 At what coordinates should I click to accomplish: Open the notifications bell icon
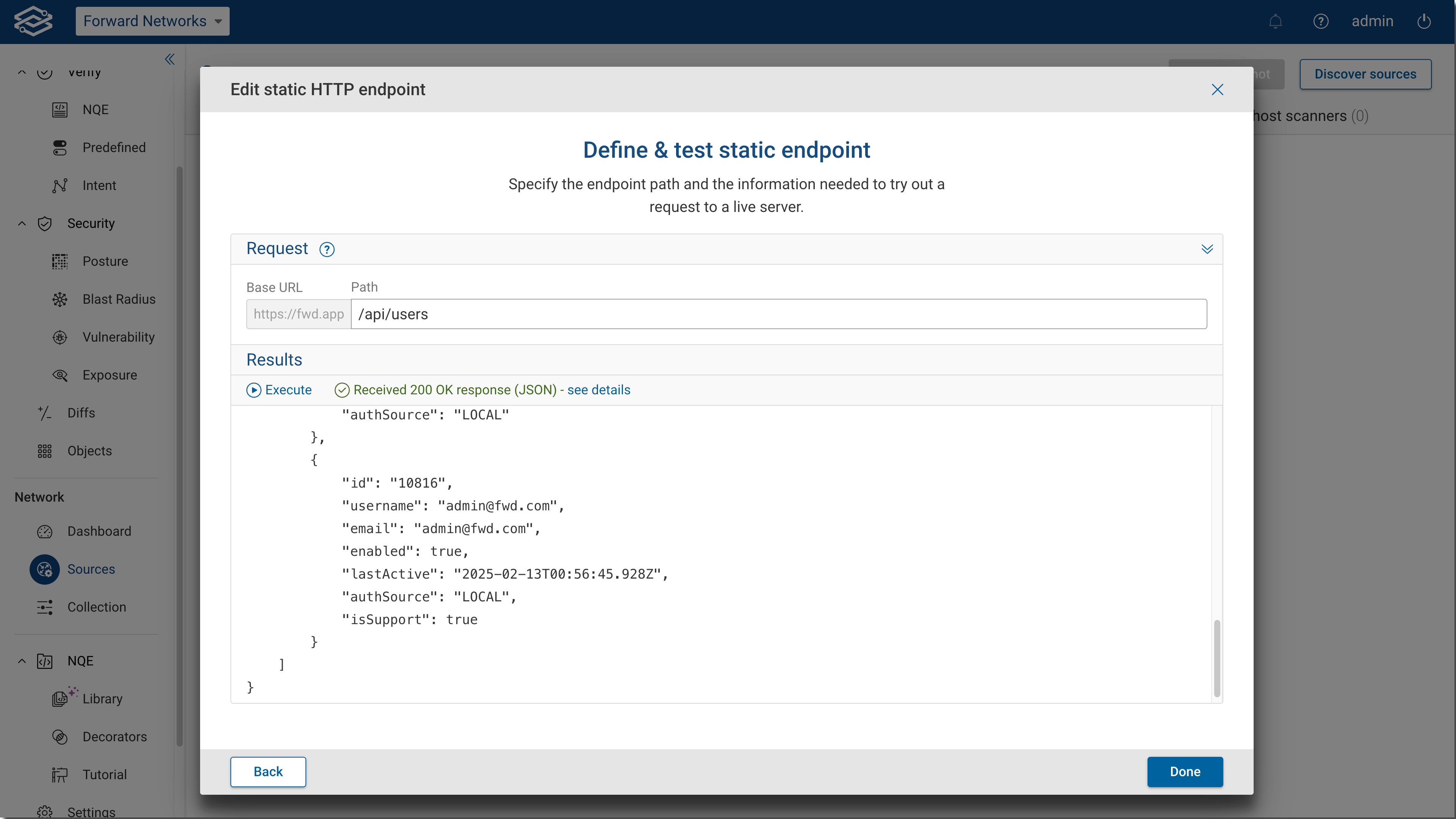tap(1276, 21)
